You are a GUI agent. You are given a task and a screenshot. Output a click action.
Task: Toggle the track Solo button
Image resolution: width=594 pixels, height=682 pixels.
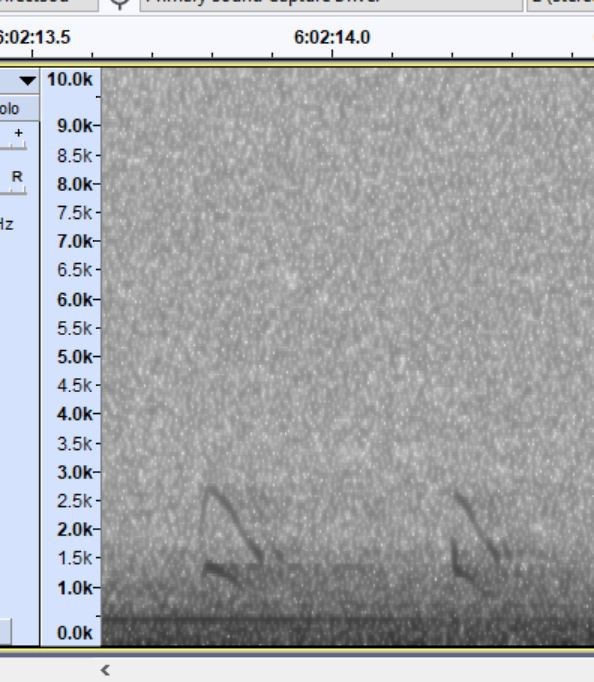click(x=19, y=109)
